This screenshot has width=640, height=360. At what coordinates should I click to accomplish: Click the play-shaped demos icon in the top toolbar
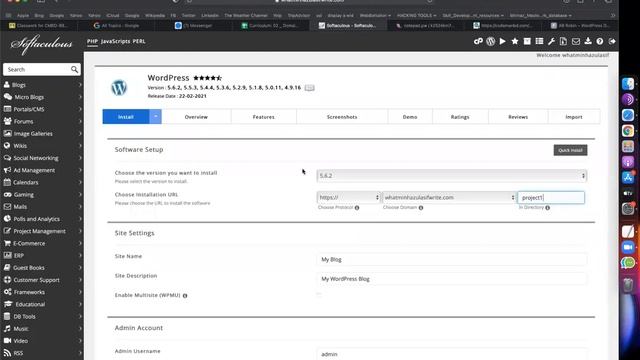click(x=502, y=41)
